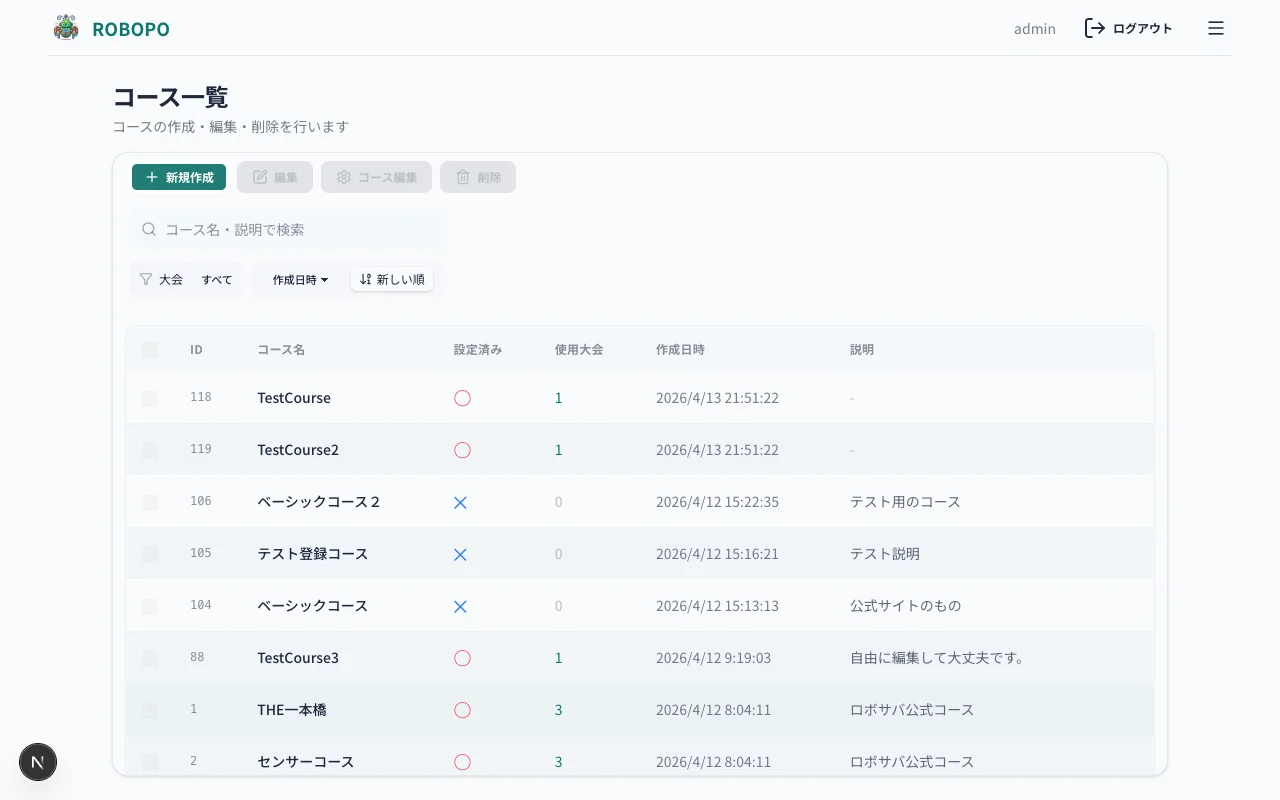The width and height of the screenshot is (1280, 800).
Task: Click the logout arrow icon
Action: click(1095, 28)
